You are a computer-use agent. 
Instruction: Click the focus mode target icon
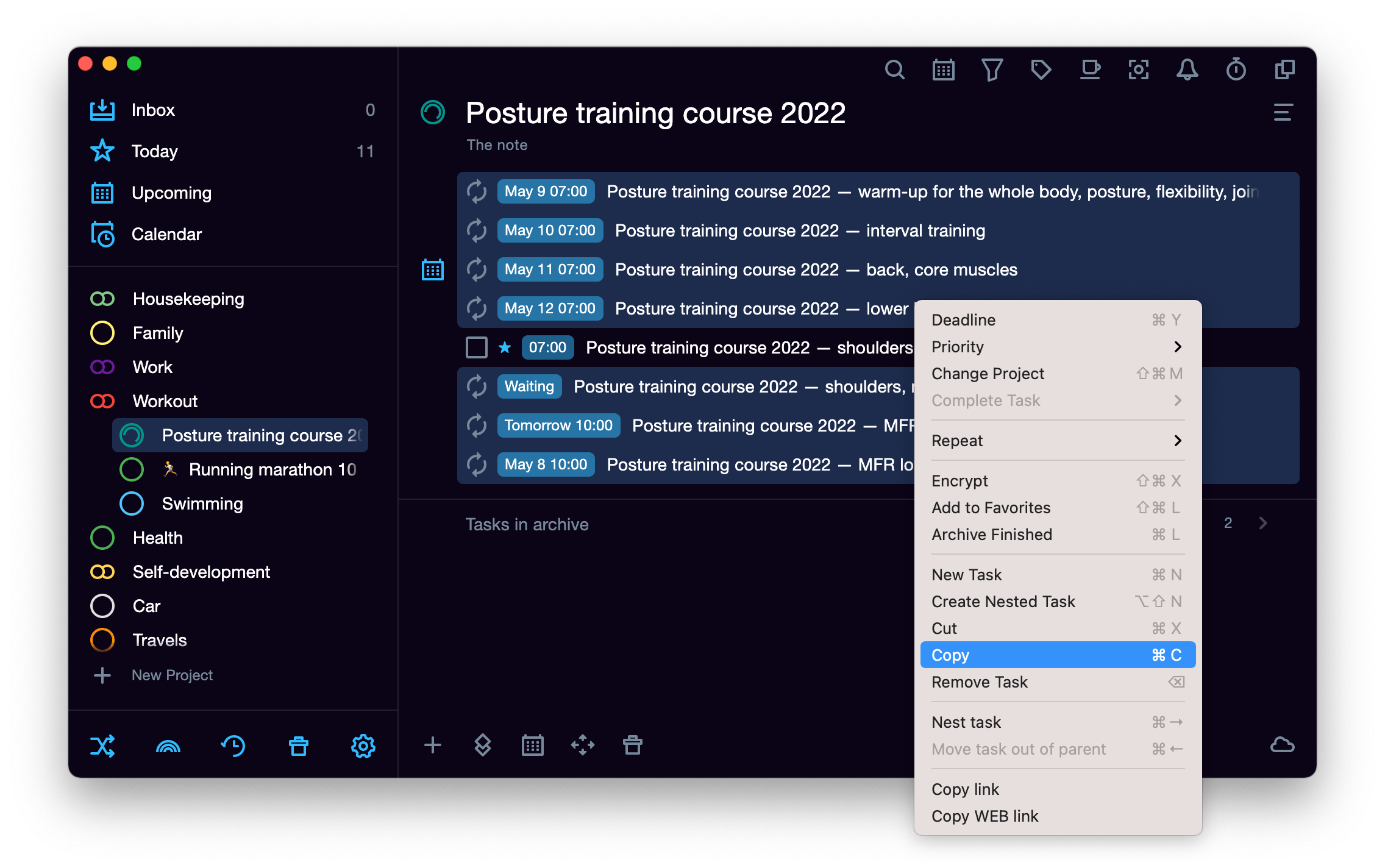1138,70
